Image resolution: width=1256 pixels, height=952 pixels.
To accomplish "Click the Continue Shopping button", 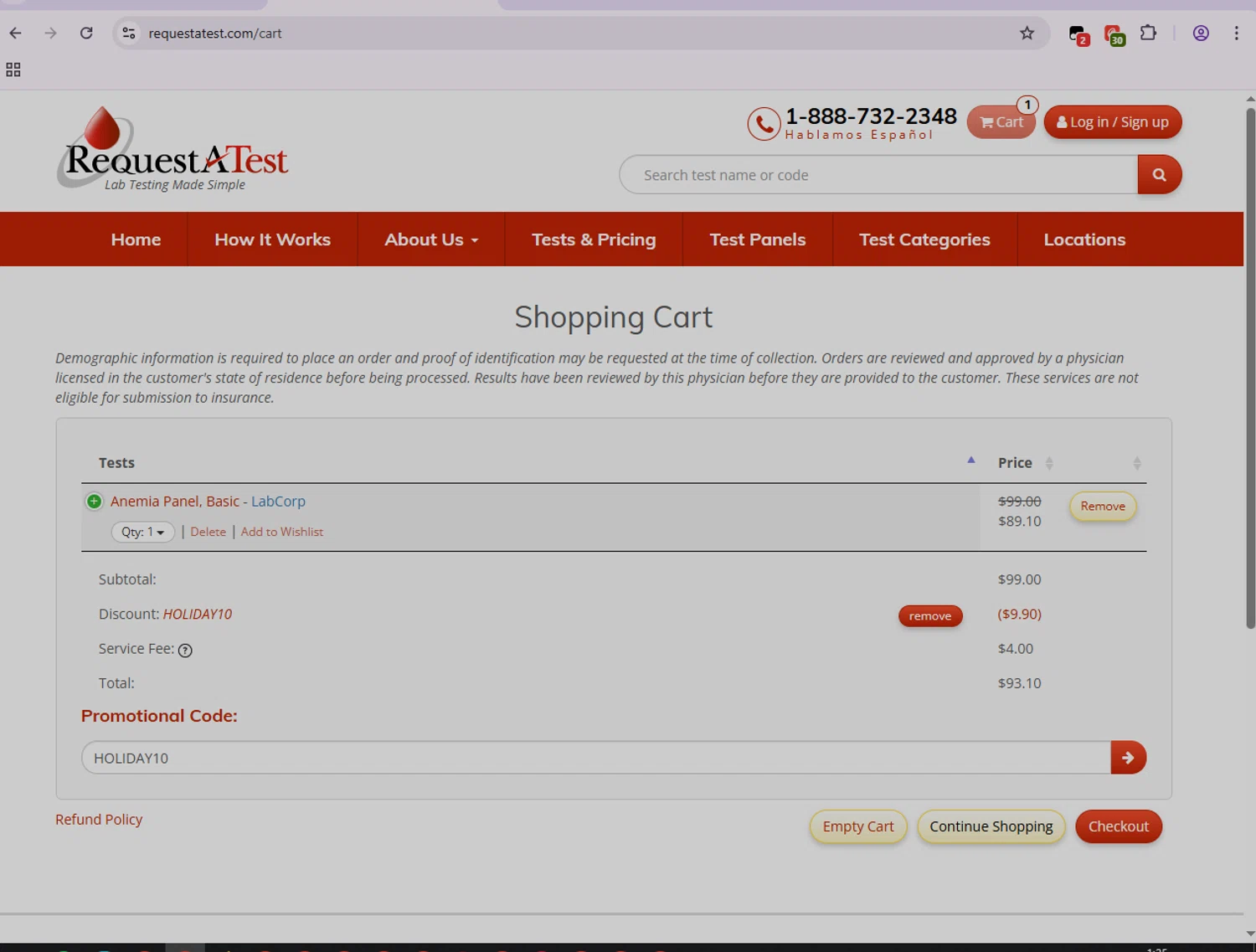I will 991,826.
